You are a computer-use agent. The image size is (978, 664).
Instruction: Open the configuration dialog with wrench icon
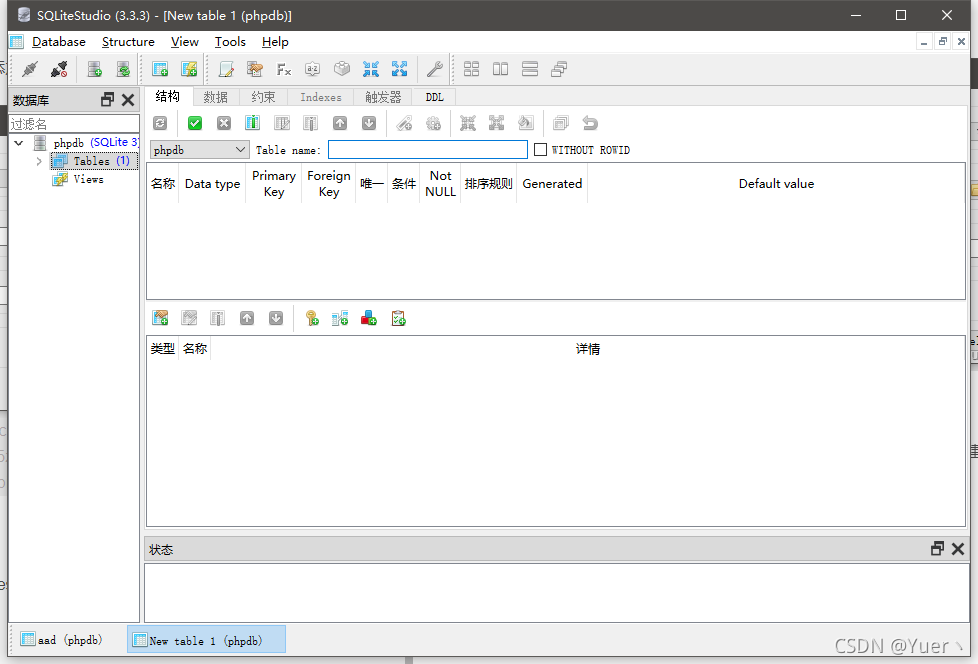click(434, 69)
